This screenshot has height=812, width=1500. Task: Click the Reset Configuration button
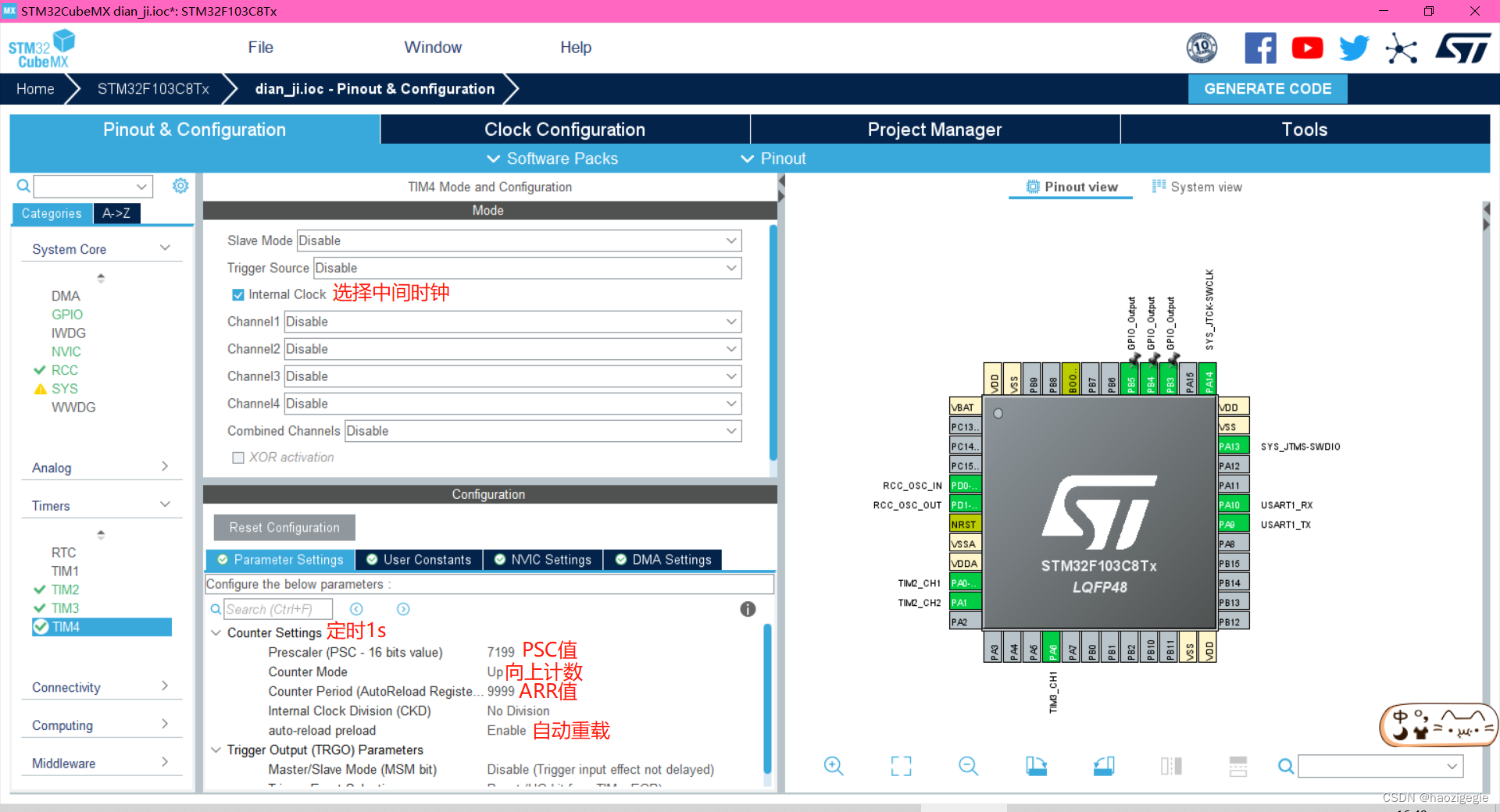[284, 528]
